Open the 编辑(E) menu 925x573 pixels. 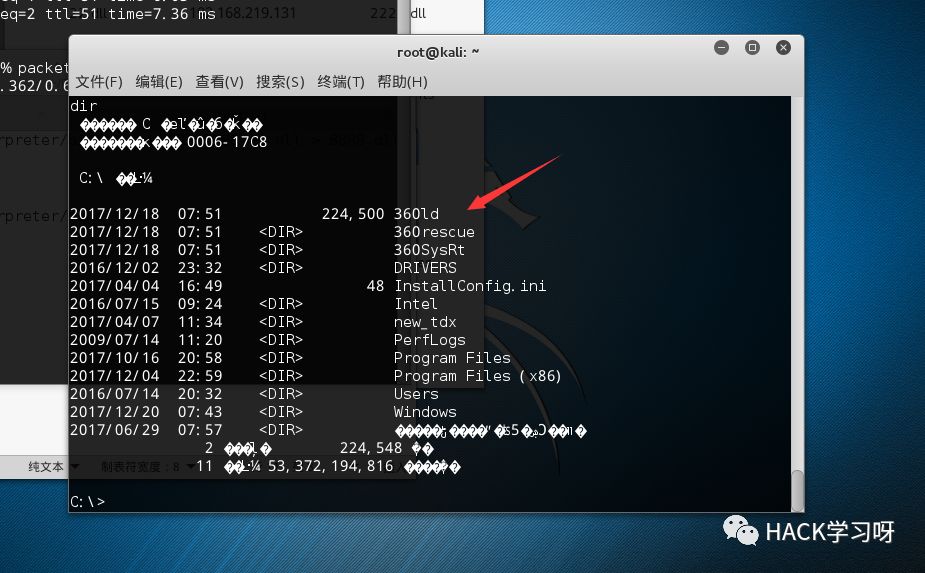(159, 81)
